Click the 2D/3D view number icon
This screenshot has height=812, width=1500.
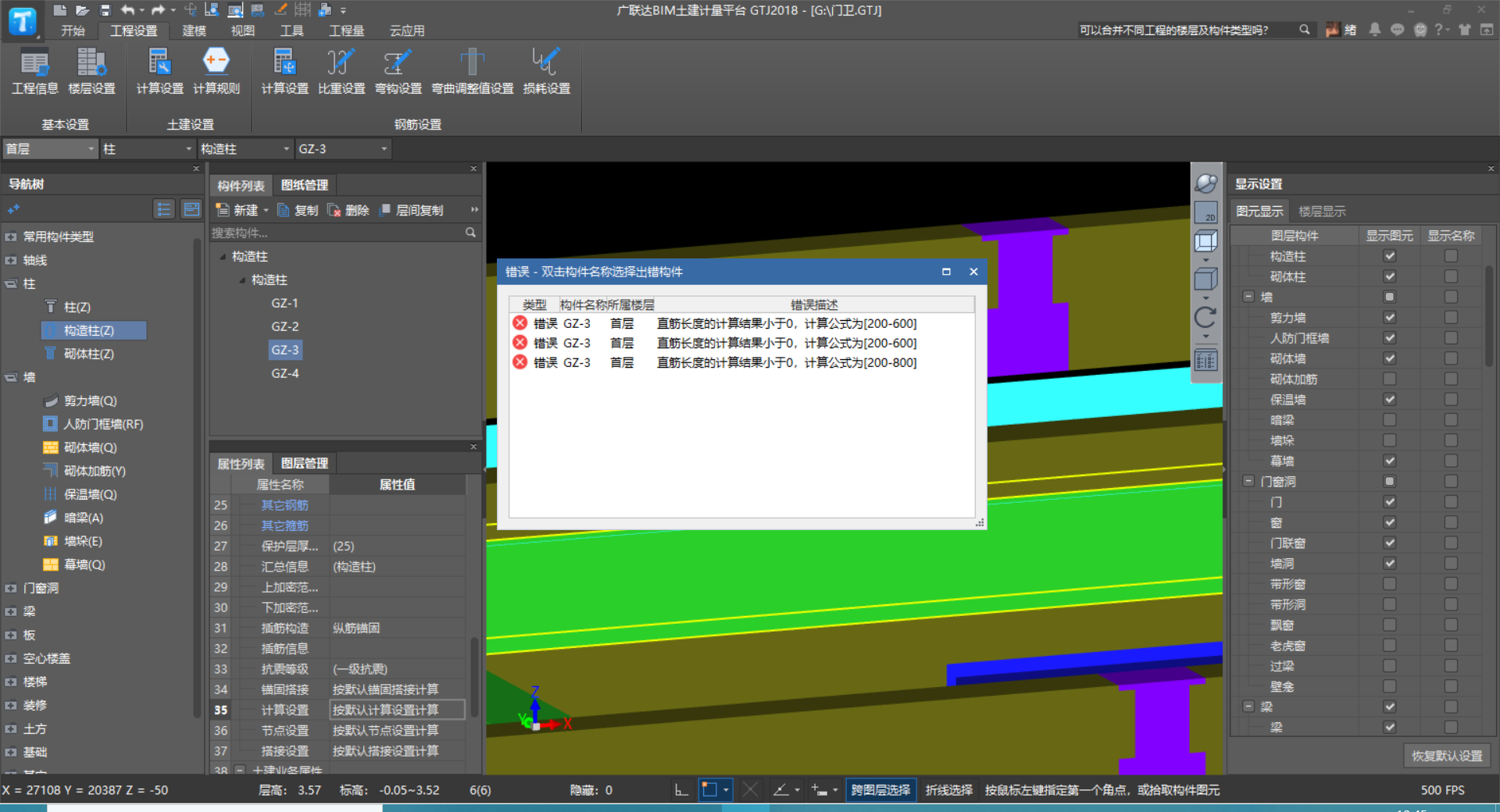pos(1205,212)
